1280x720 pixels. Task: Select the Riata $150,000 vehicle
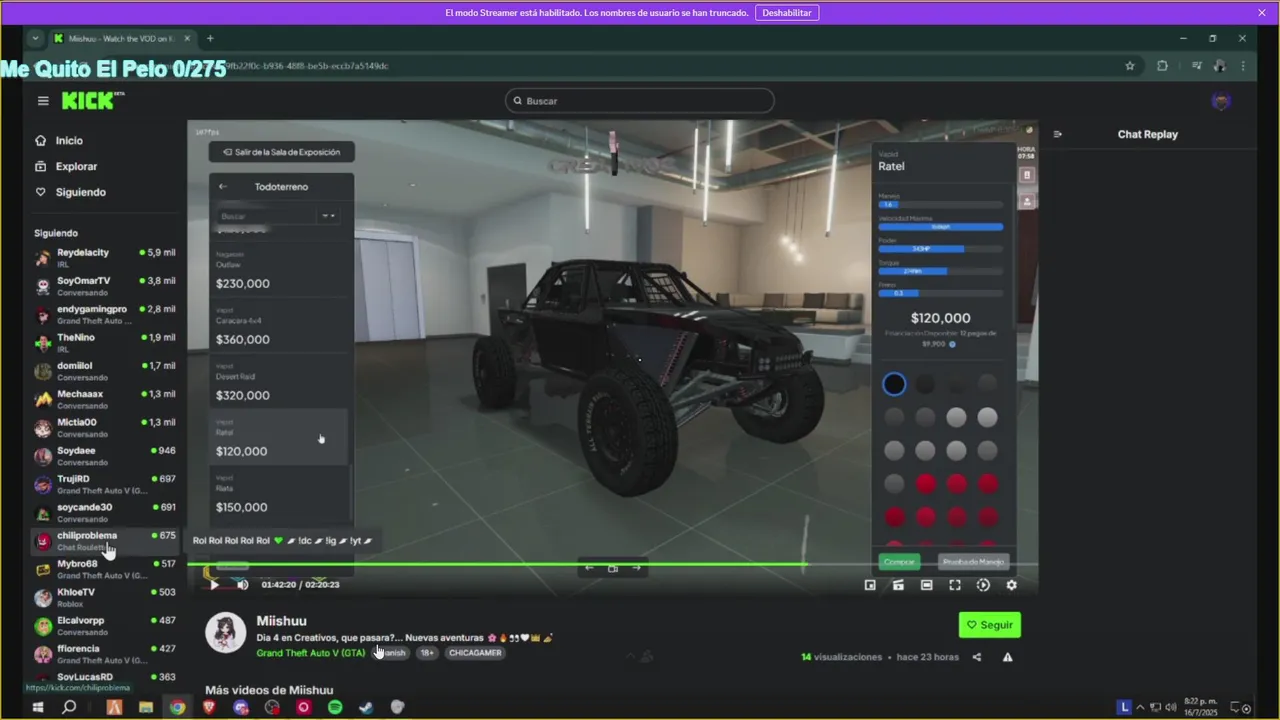280,494
